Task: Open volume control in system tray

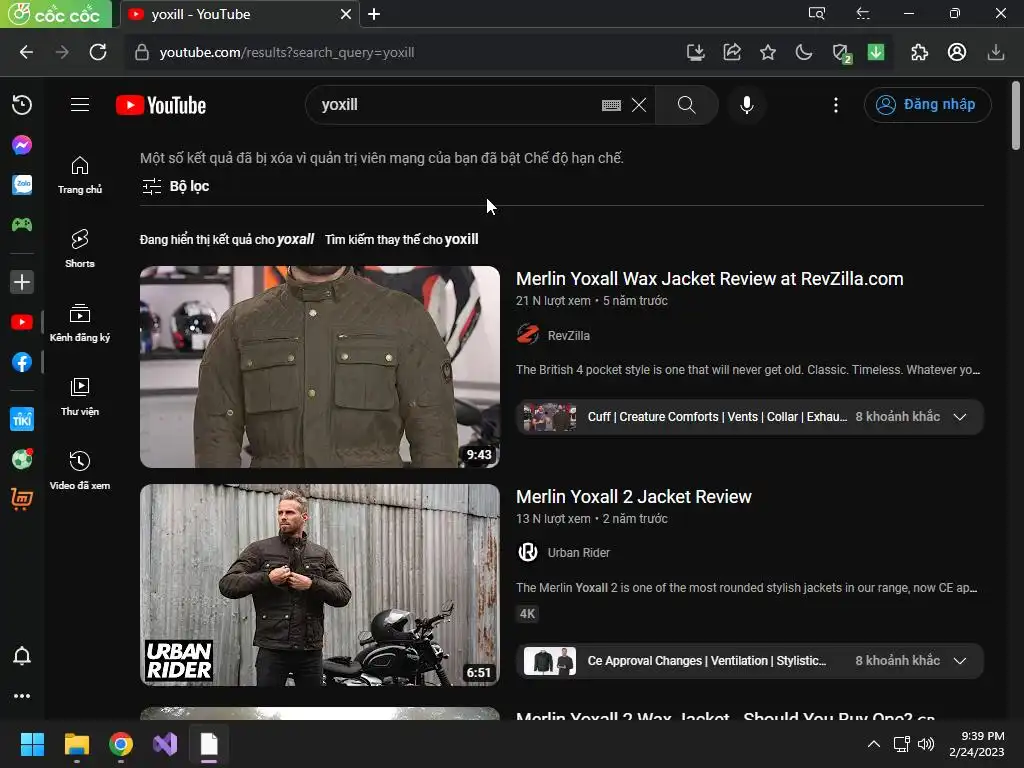Action: coord(925,744)
